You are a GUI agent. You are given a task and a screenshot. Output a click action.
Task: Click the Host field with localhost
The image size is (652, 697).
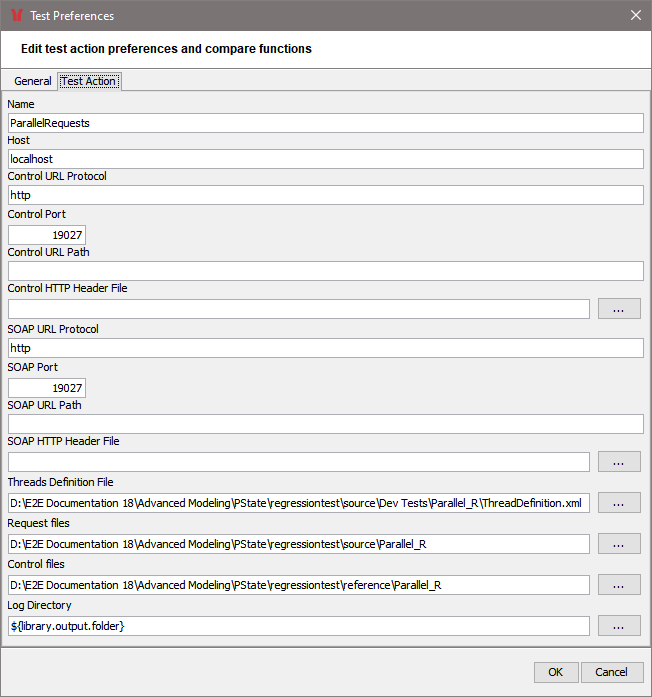(x=325, y=159)
